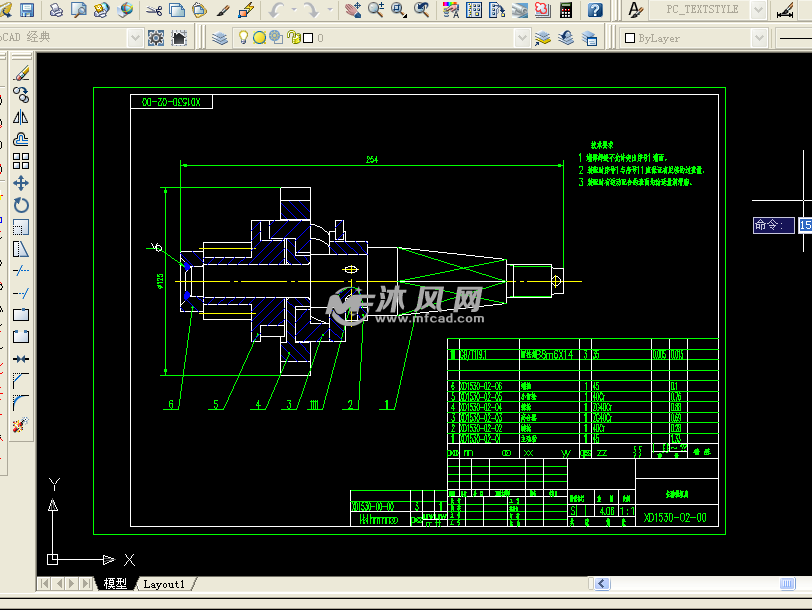Jump to the first layout tab arrow
The height and width of the screenshot is (613, 812).
coord(45,584)
